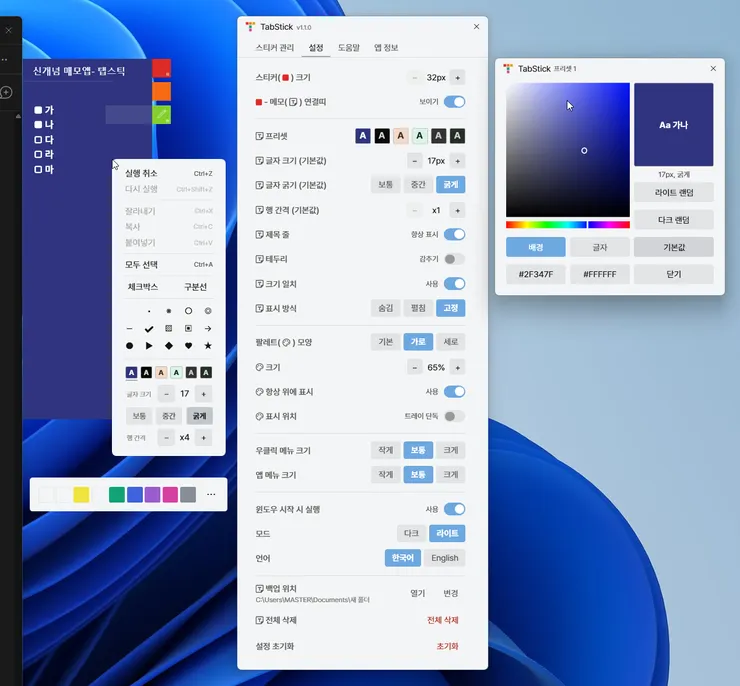Insert the diamond symbol from the right-click menu
740x686 pixels.
(x=168, y=346)
